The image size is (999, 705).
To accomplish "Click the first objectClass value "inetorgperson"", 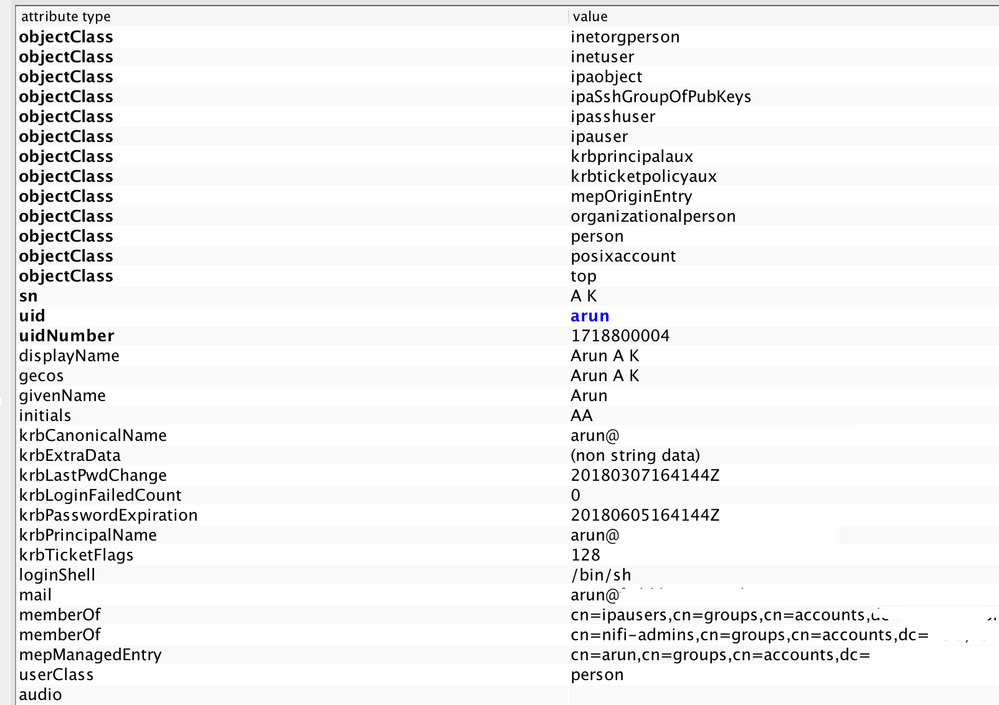I will pyautogui.click(x=626, y=36).
